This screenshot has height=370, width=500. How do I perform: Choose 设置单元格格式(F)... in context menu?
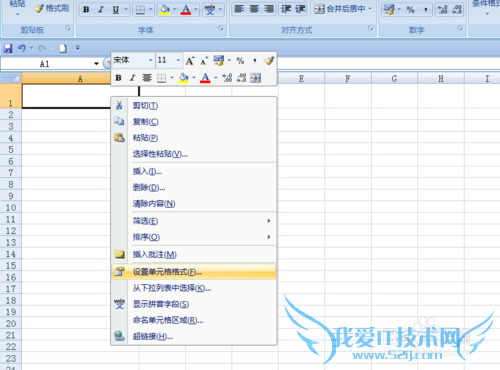[x=194, y=272]
